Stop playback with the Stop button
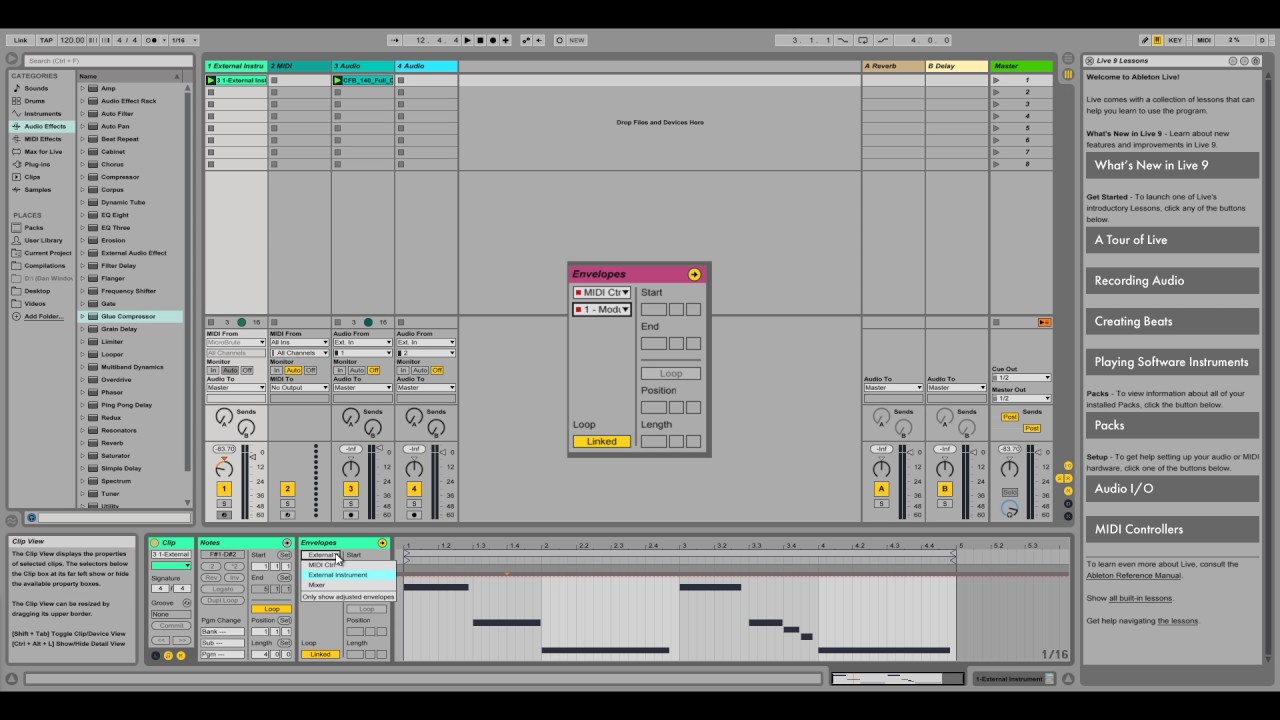This screenshot has width=1280, height=720. pyautogui.click(x=480, y=40)
